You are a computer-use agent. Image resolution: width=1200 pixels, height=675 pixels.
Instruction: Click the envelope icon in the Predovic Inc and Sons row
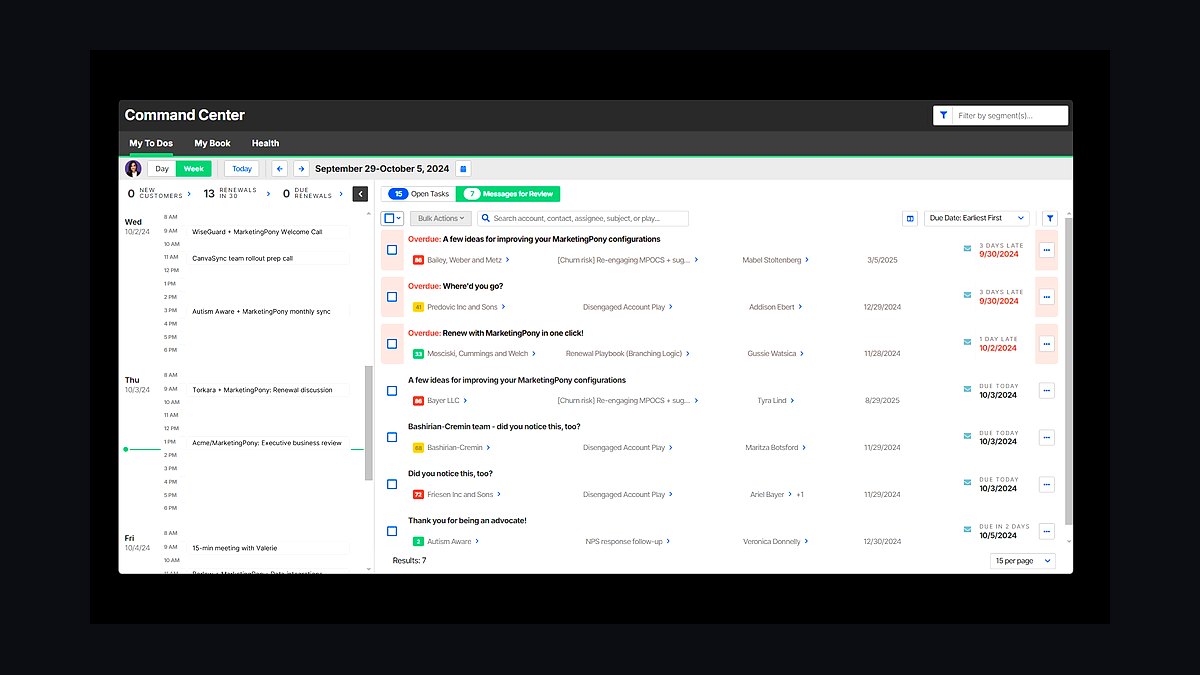coord(967,295)
